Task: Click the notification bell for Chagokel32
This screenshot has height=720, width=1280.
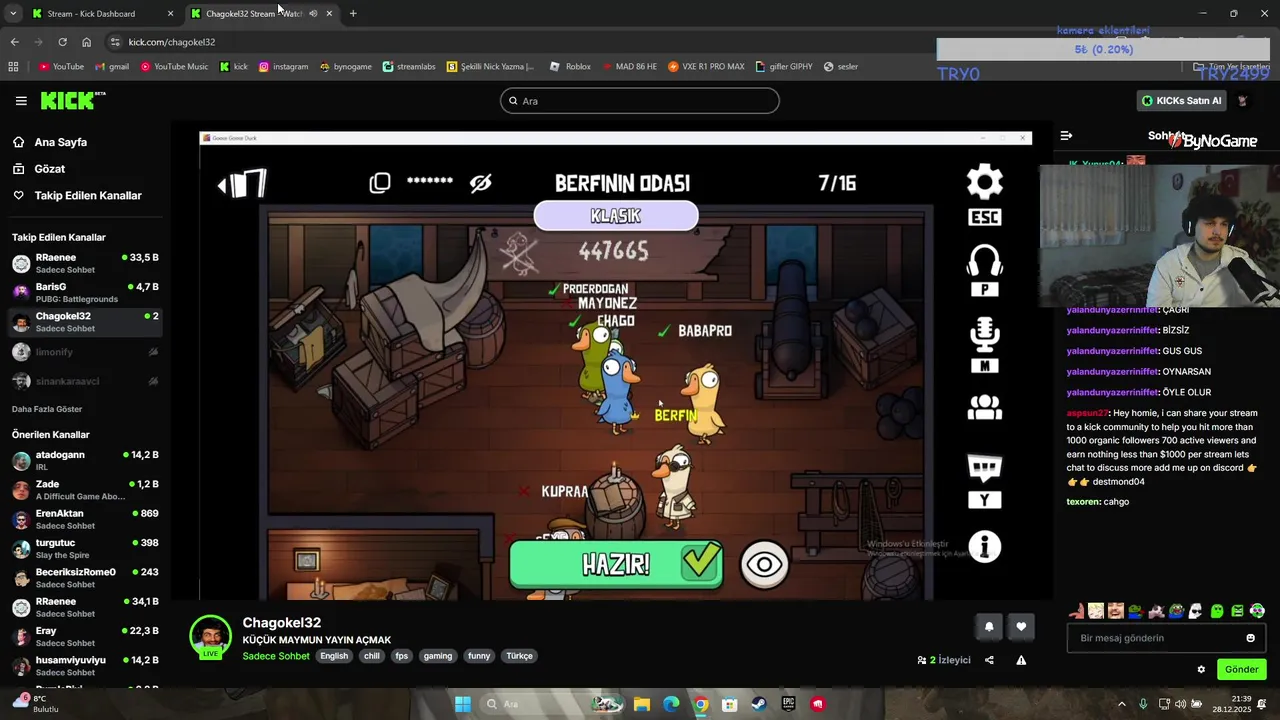Action: coord(989,627)
